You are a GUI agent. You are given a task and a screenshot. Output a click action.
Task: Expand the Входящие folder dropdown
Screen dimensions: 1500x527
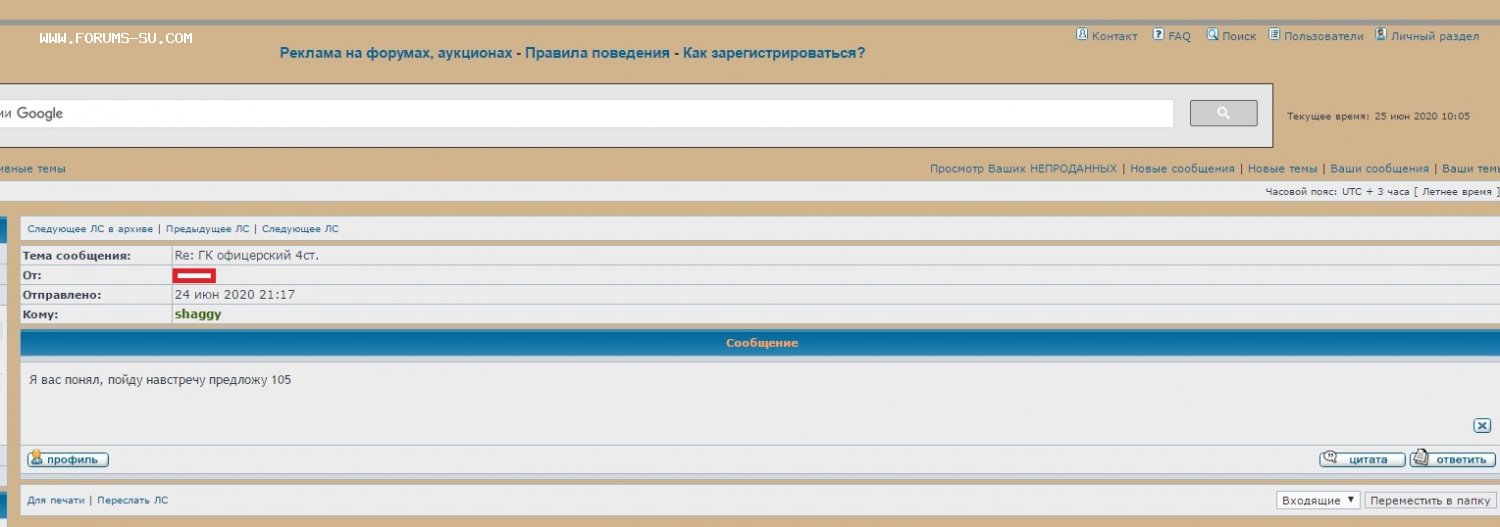click(x=1318, y=500)
